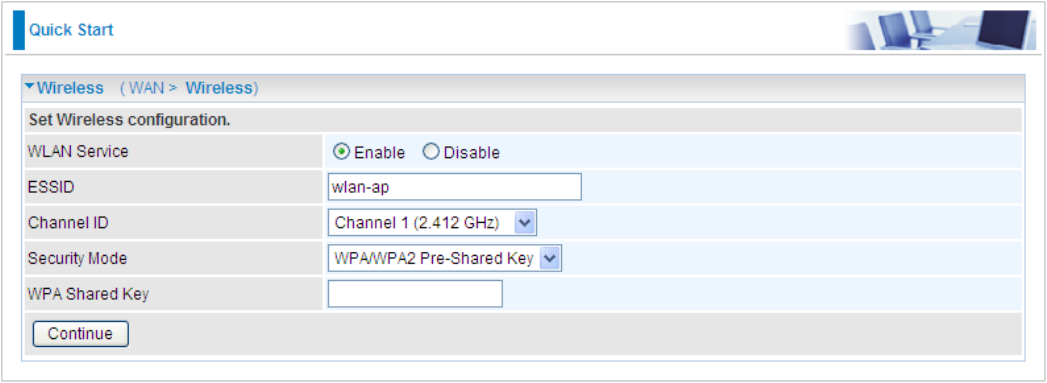Screen dimensions: 1047x383
Task: Select the Enable radio for WLAN Service
Action: (342, 152)
